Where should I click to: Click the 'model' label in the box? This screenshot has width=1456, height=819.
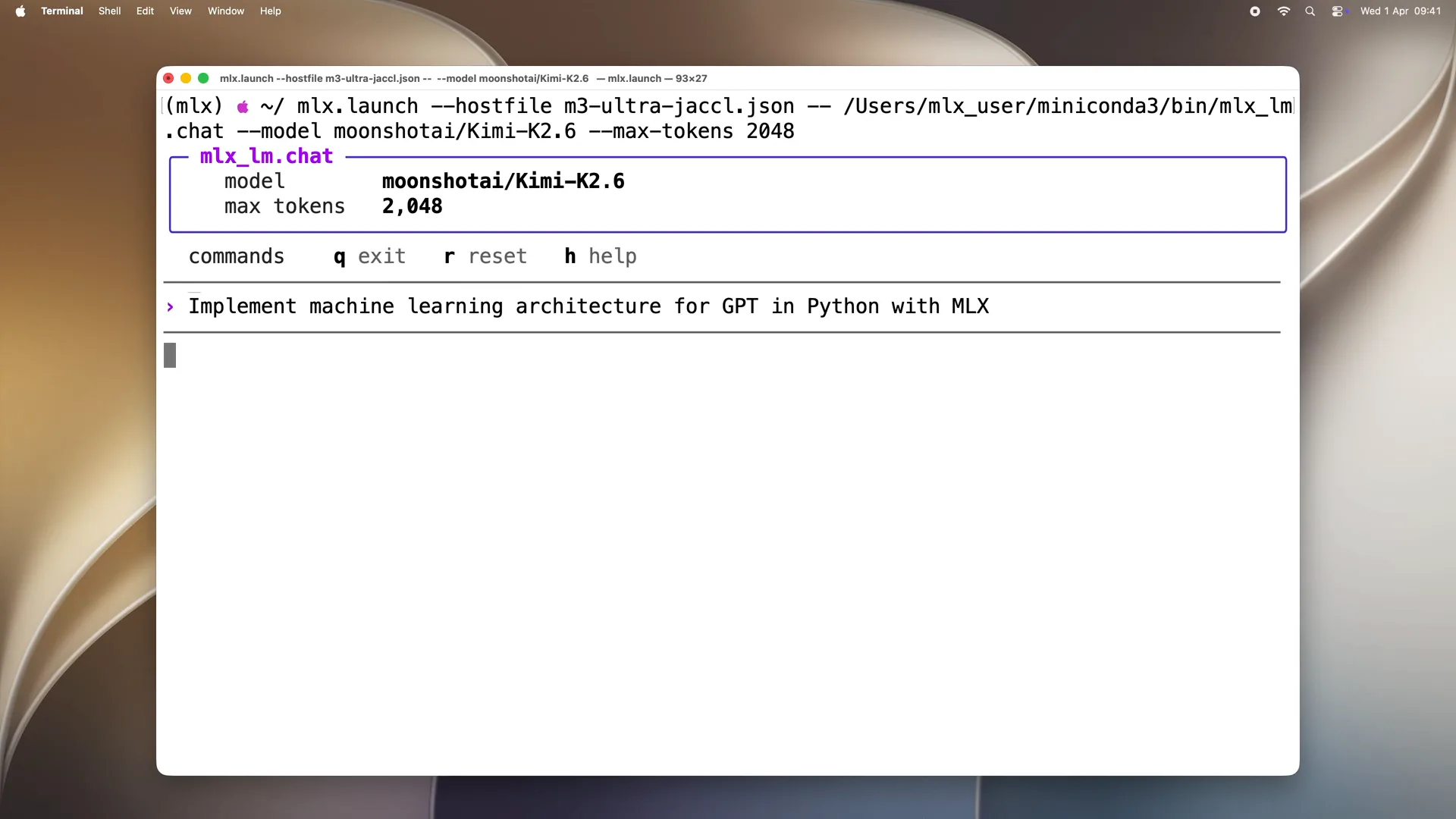255,181
